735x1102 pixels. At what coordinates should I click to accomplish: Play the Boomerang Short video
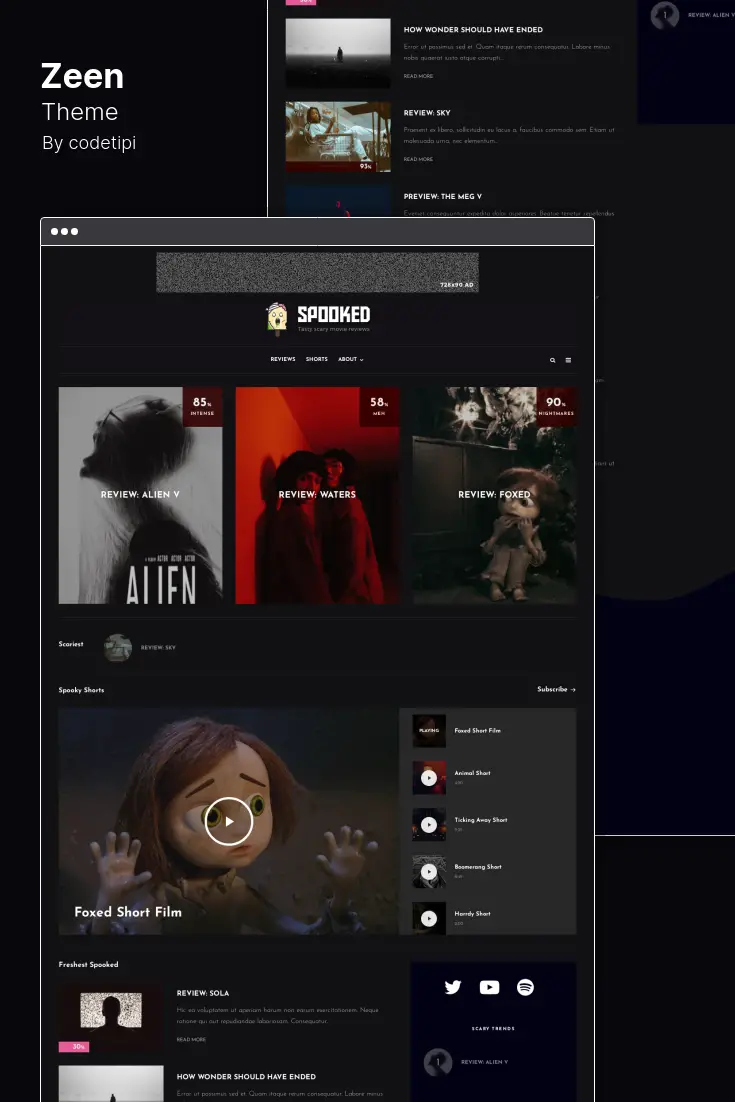pos(429,871)
